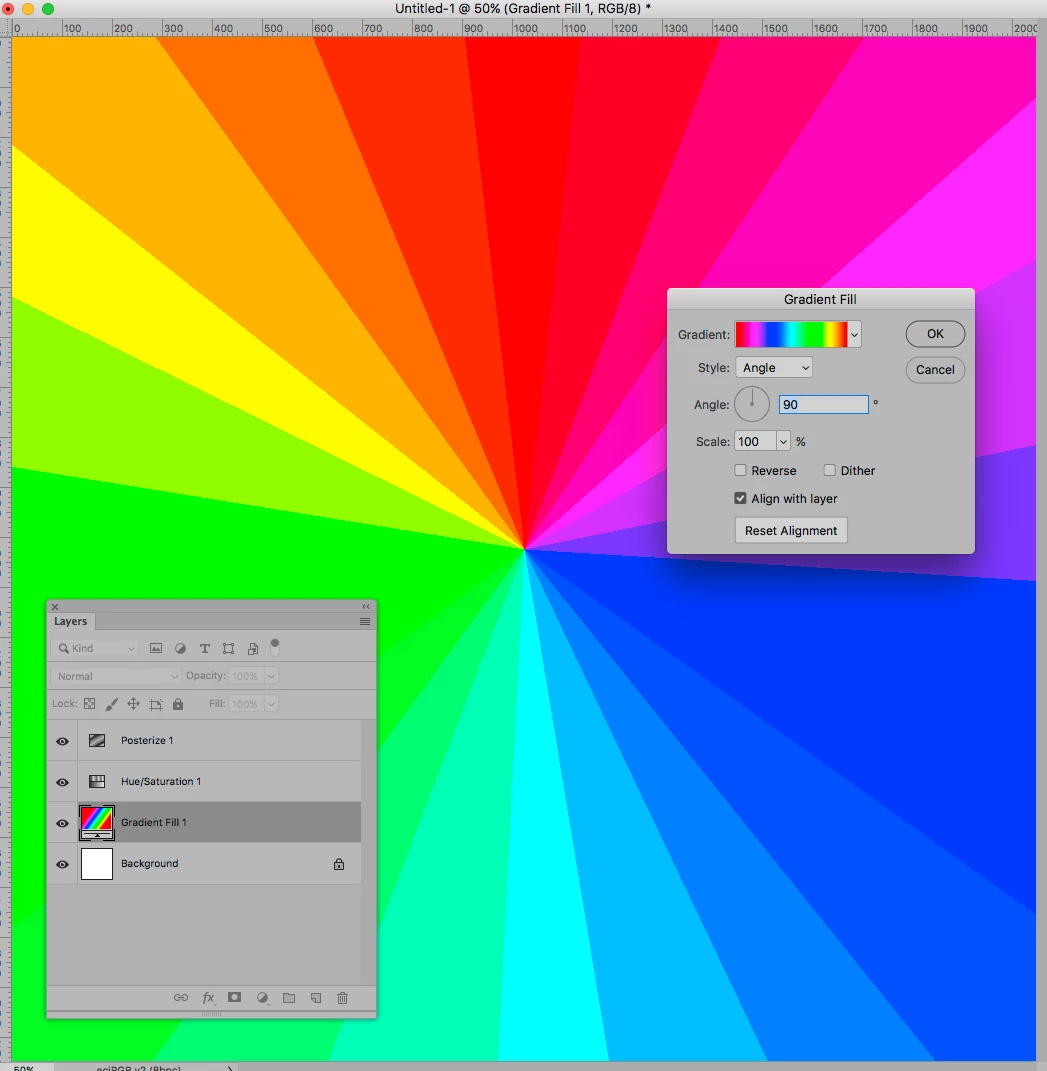Collapse the Layers panel with double arrows

(x=366, y=607)
